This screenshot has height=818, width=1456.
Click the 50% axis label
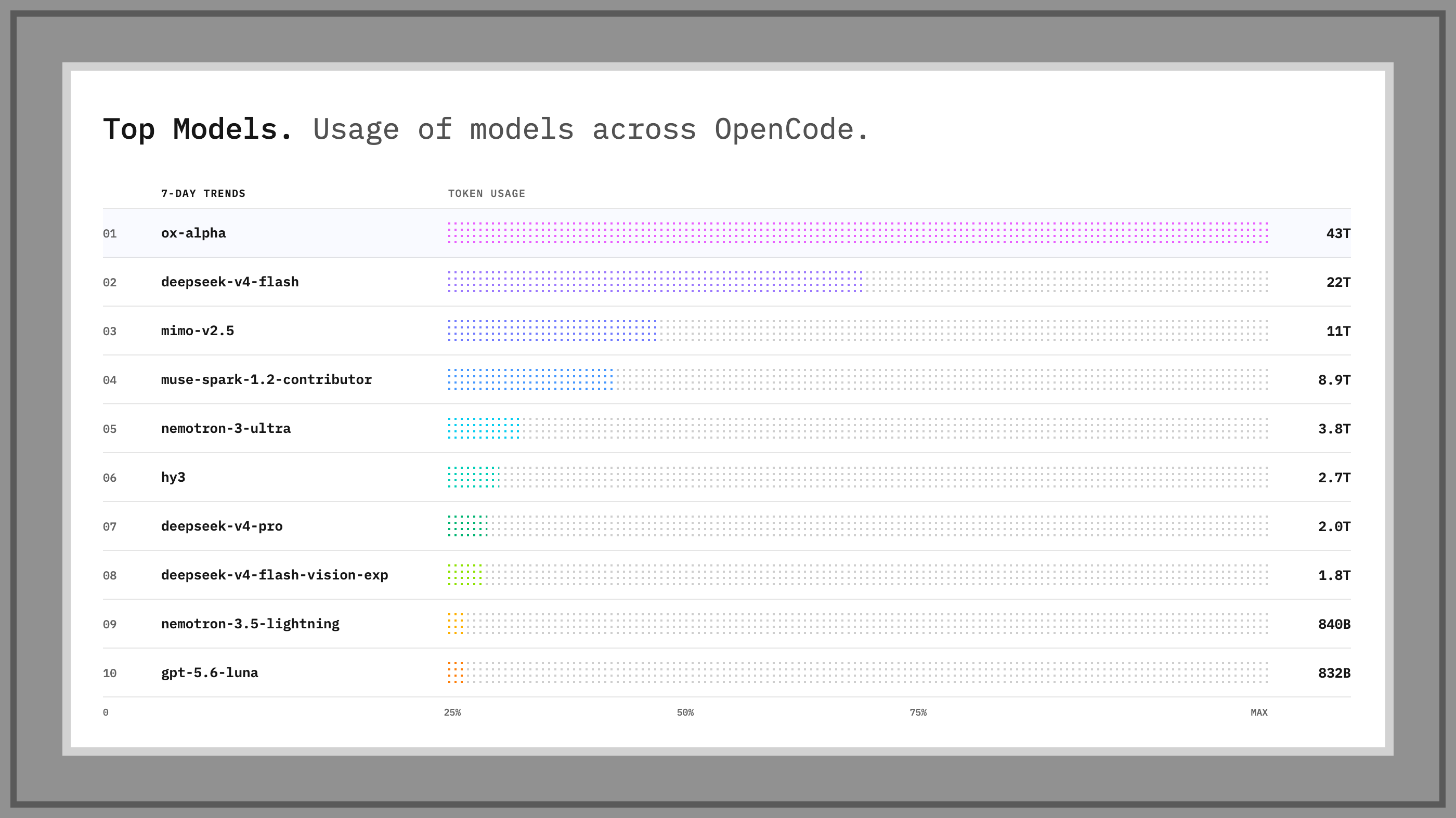coord(685,713)
